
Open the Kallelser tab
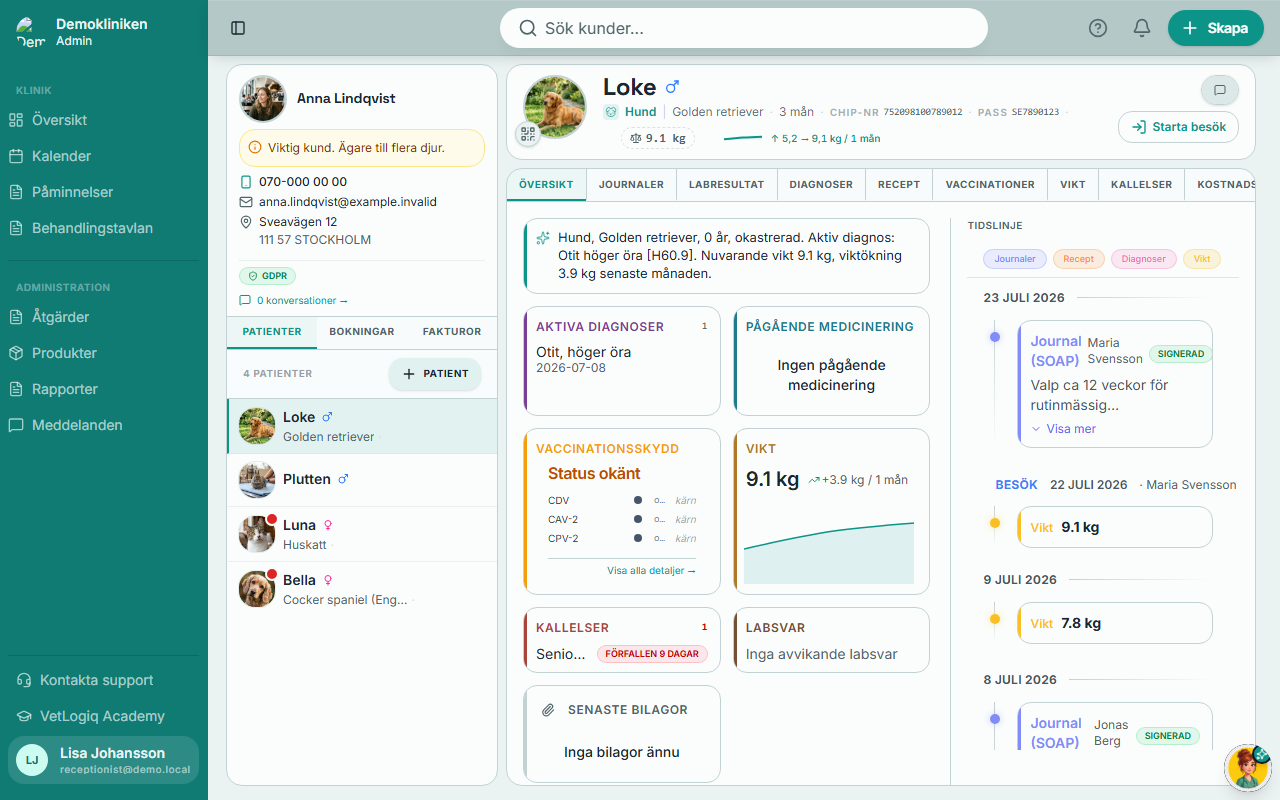coord(1141,185)
